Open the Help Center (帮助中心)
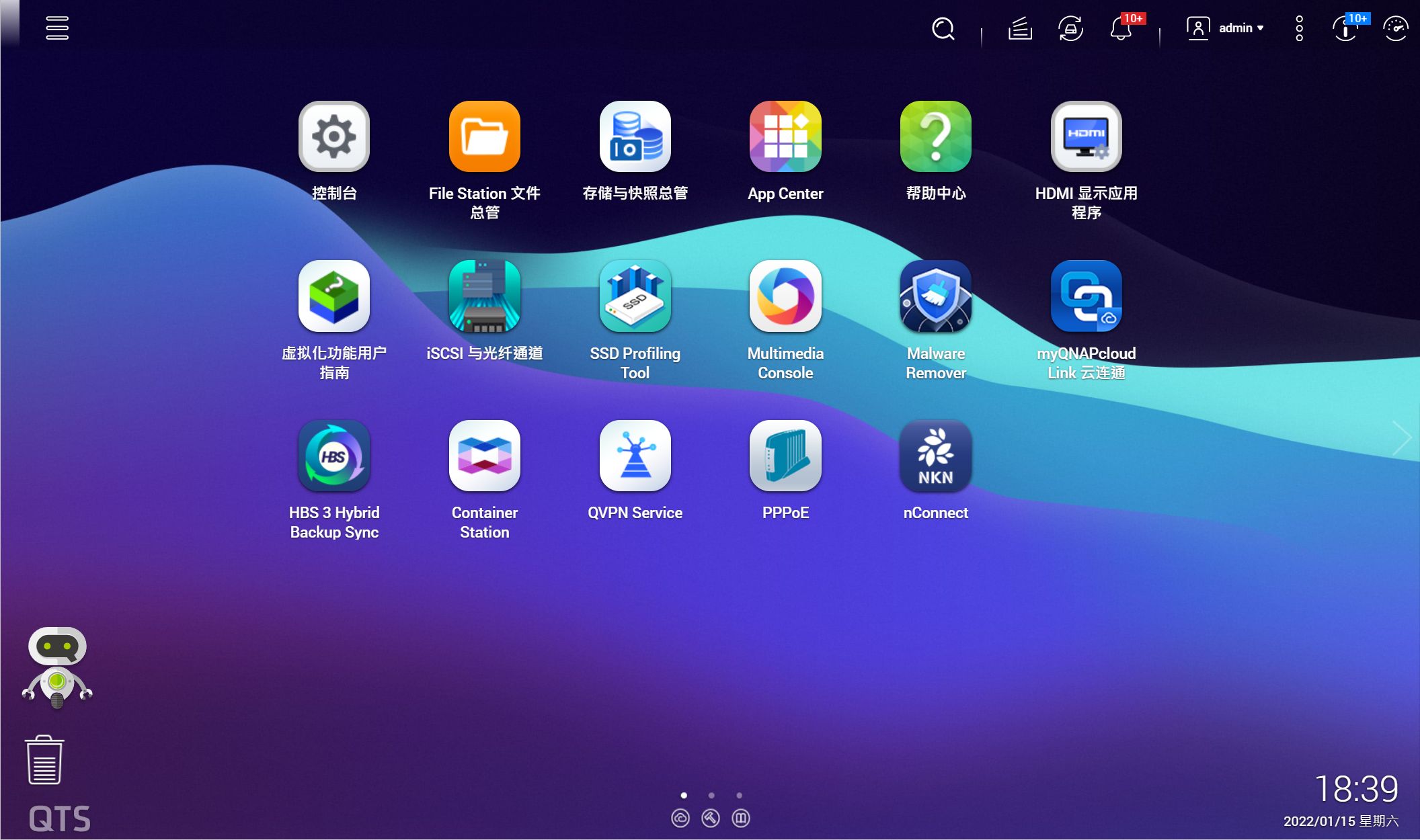1420x840 pixels. (936, 136)
